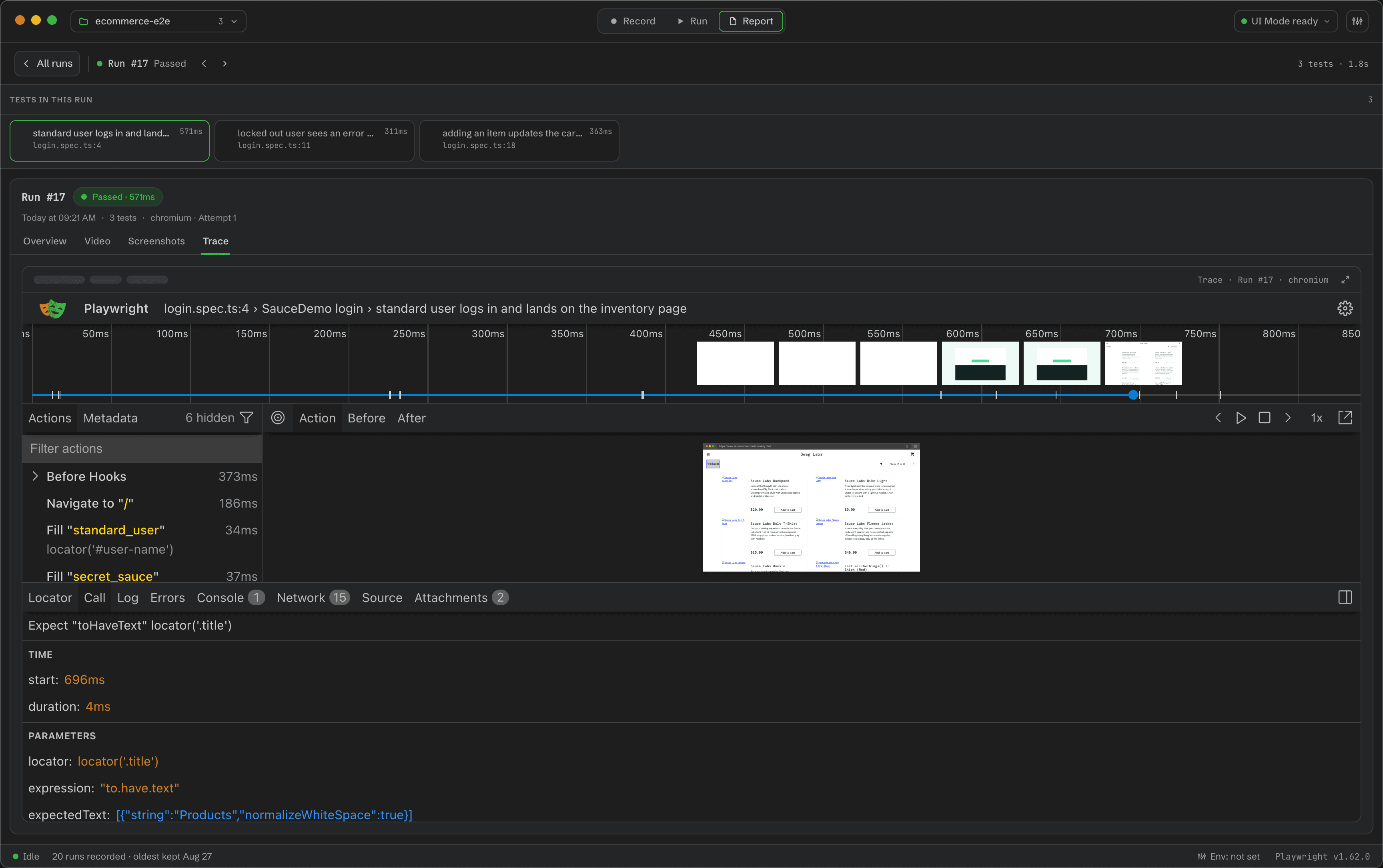This screenshot has width=1383, height=868.
Task: Show the Action snapshot tab
Action: [317, 418]
